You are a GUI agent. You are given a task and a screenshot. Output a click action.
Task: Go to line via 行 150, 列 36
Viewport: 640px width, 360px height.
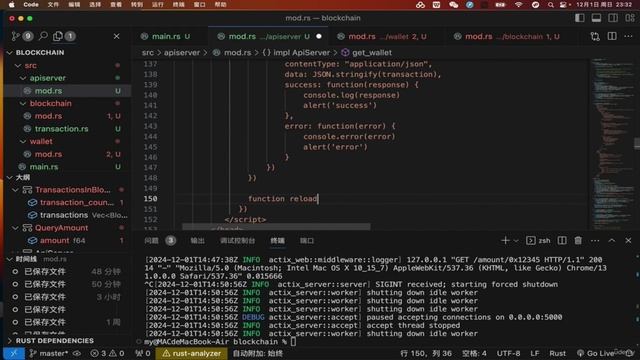[426, 353]
